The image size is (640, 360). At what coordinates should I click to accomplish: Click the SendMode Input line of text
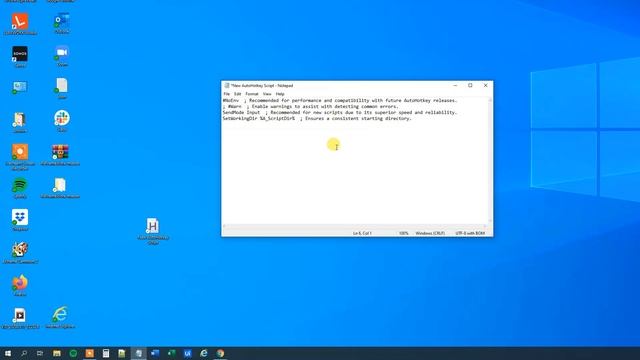[340, 112]
